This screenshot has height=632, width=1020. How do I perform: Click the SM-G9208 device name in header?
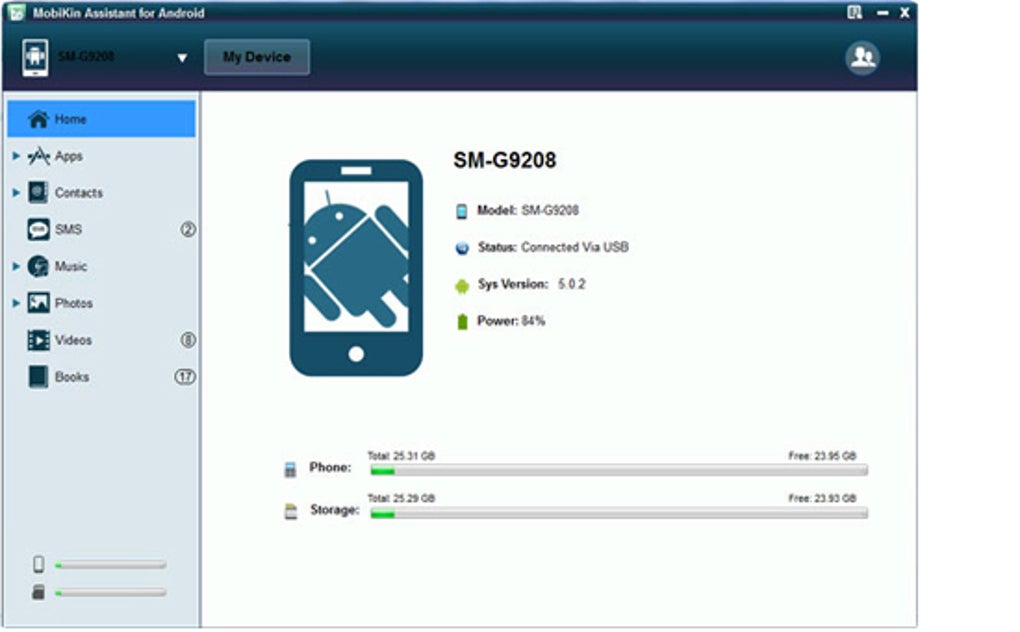click(x=86, y=57)
